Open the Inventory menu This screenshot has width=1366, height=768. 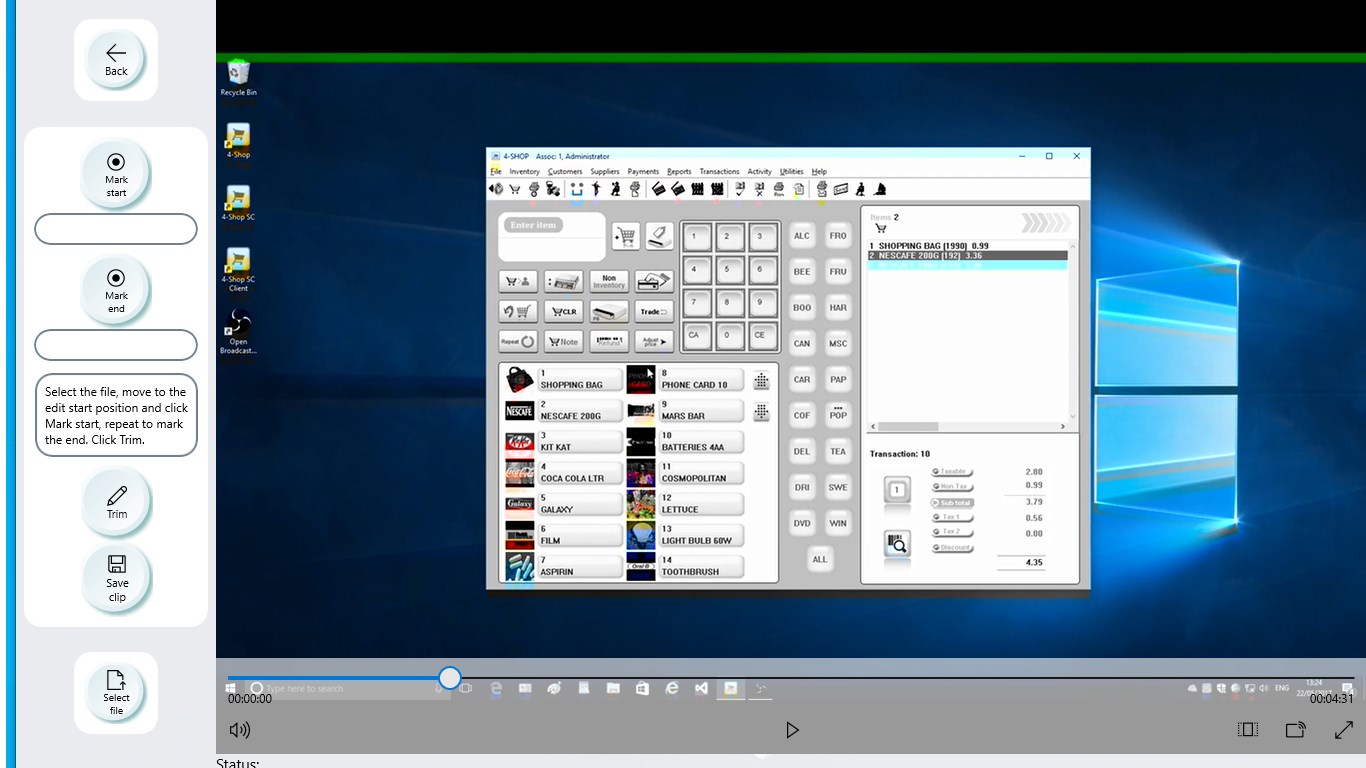(x=524, y=172)
